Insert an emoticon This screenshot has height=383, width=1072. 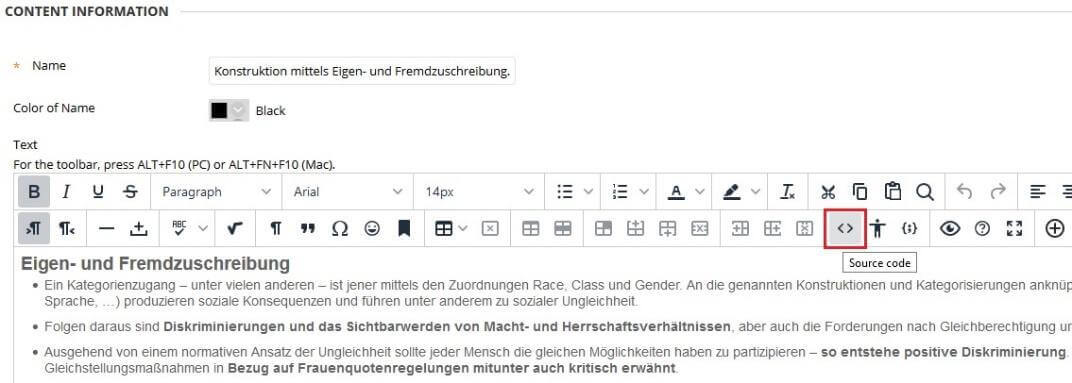[372, 229]
